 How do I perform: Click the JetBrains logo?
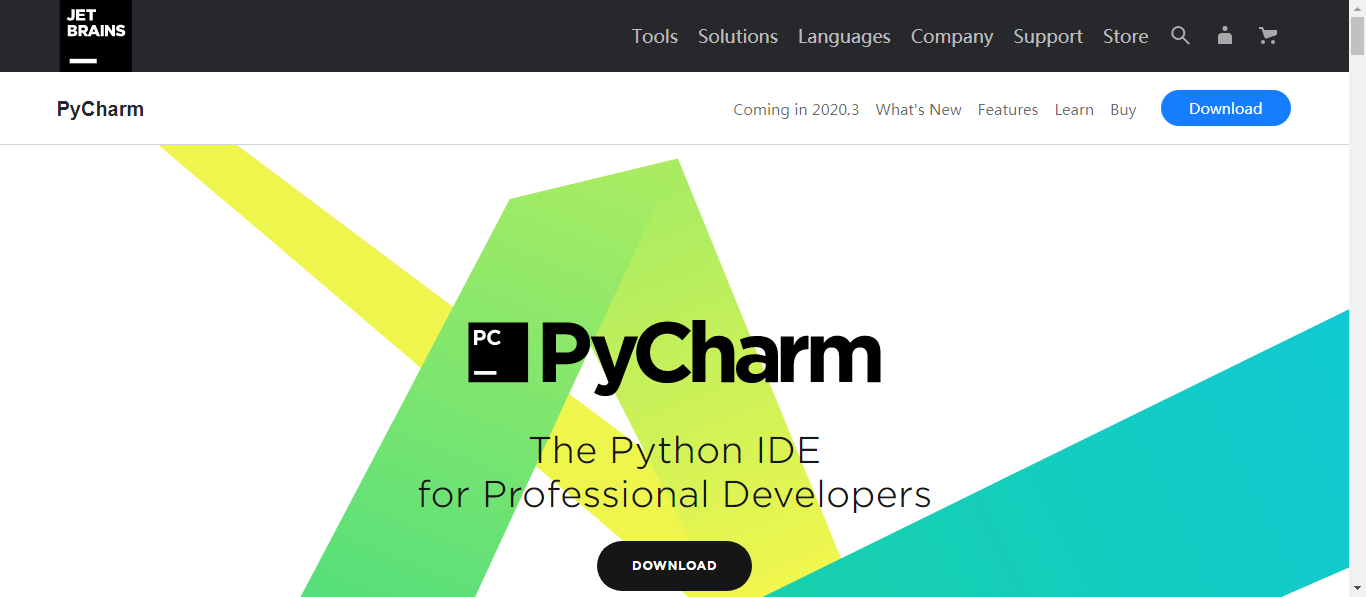95,36
